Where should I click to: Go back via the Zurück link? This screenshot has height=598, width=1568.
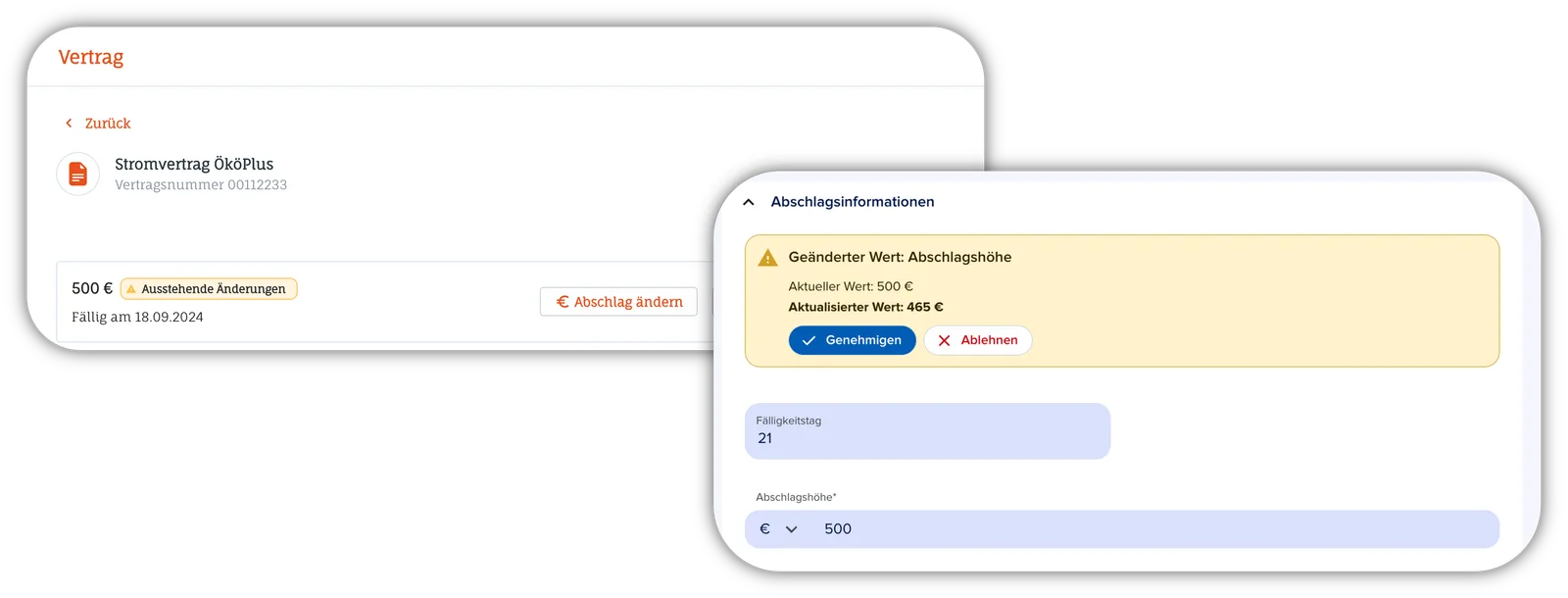click(108, 124)
